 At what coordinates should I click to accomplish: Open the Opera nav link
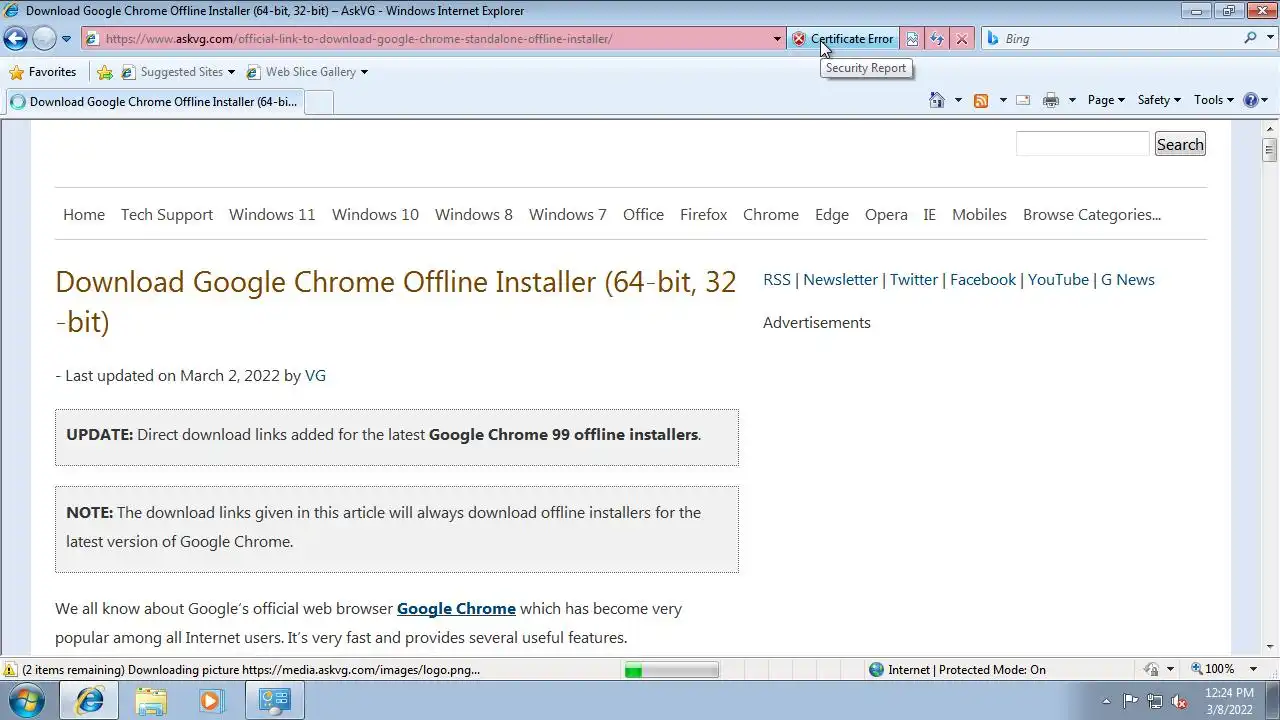pyautogui.click(x=886, y=214)
